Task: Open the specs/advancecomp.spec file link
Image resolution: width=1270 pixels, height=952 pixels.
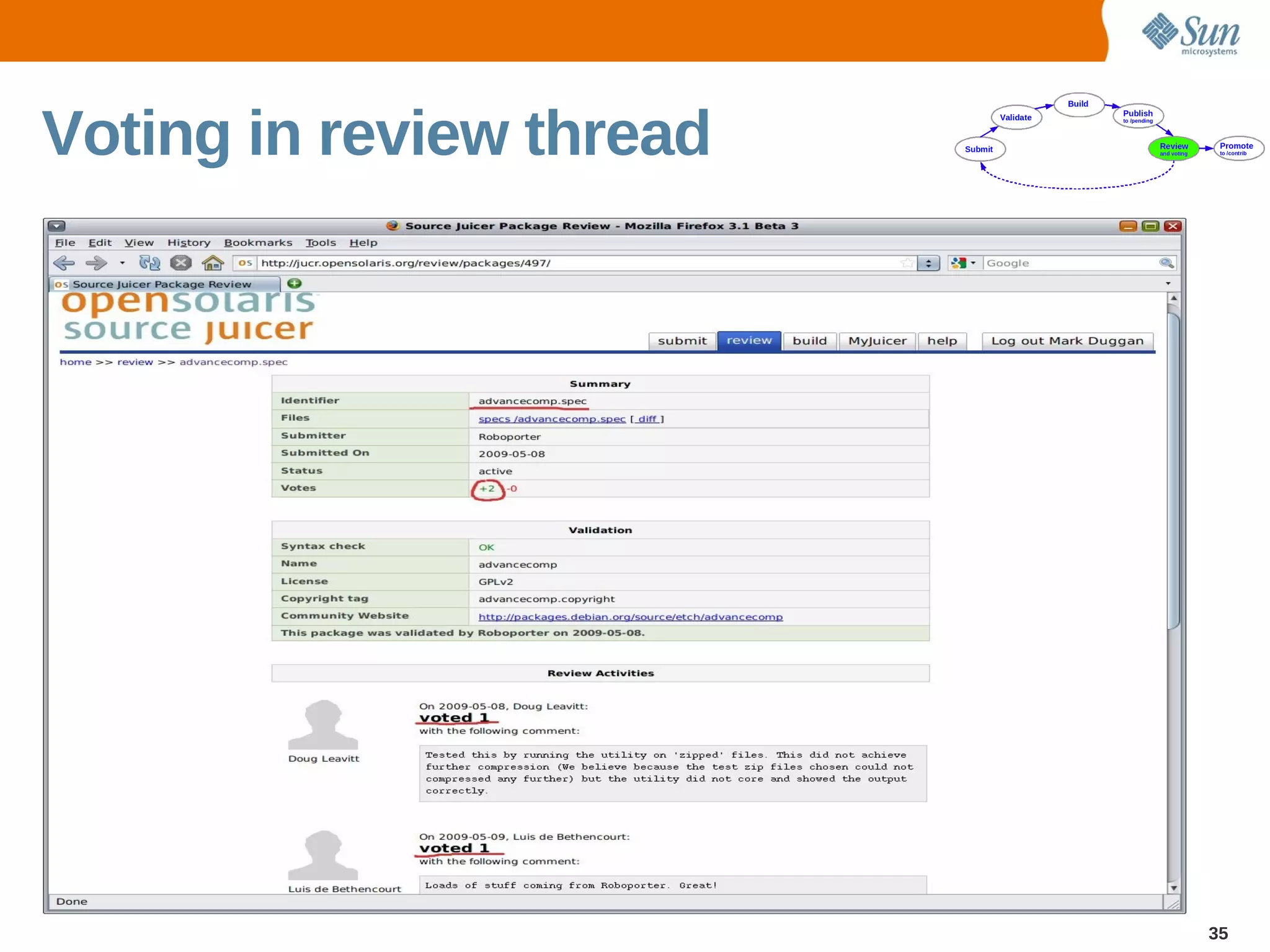Action: [x=552, y=419]
